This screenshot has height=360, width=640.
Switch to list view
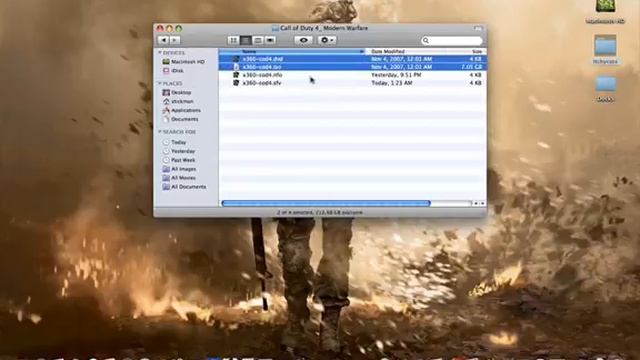coord(246,40)
